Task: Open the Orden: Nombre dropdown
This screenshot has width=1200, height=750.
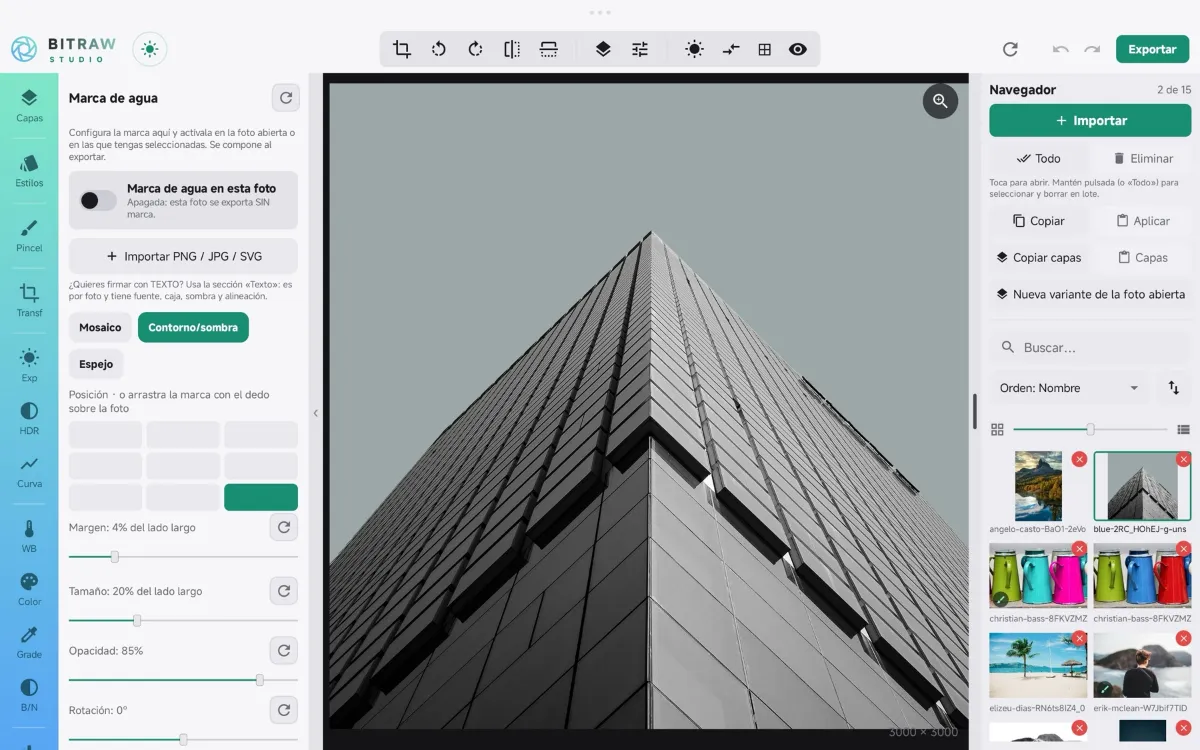Action: click(1069, 388)
